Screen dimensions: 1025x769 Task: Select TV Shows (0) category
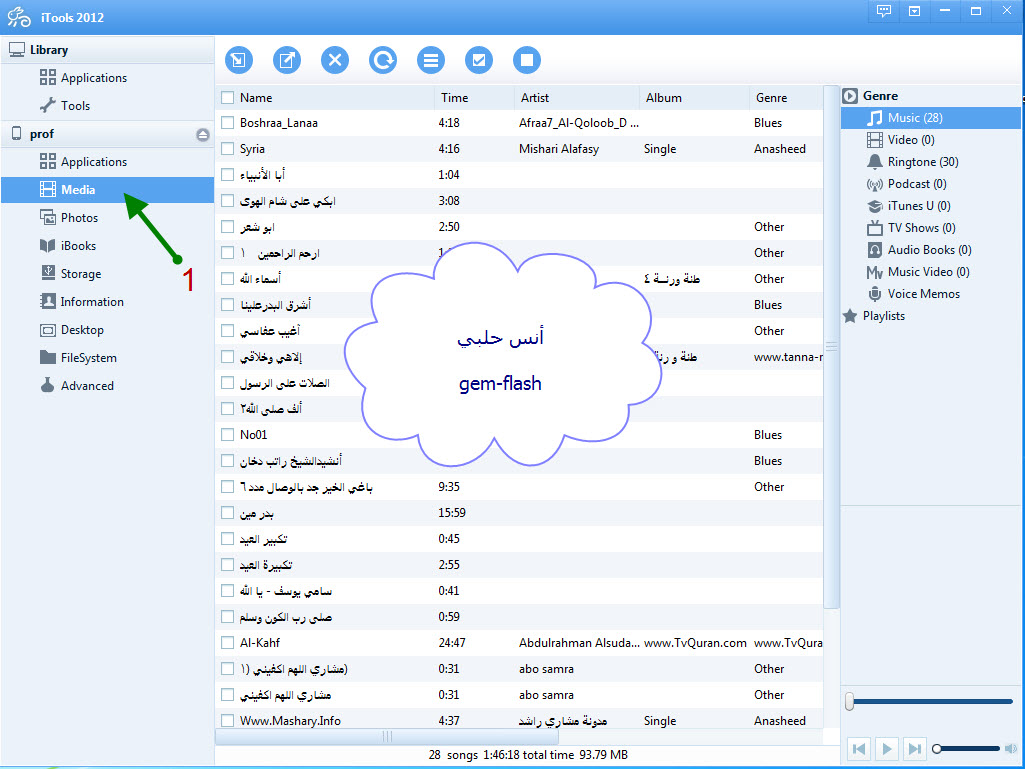[x=911, y=228]
